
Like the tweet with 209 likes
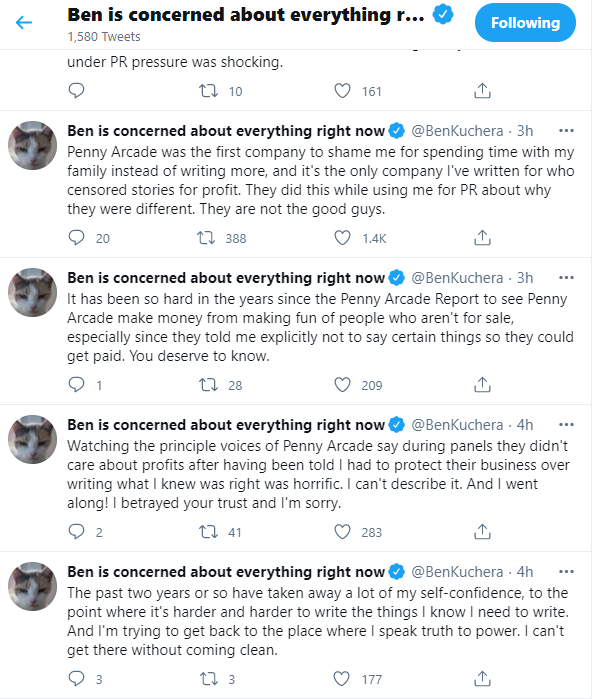[342, 385]
